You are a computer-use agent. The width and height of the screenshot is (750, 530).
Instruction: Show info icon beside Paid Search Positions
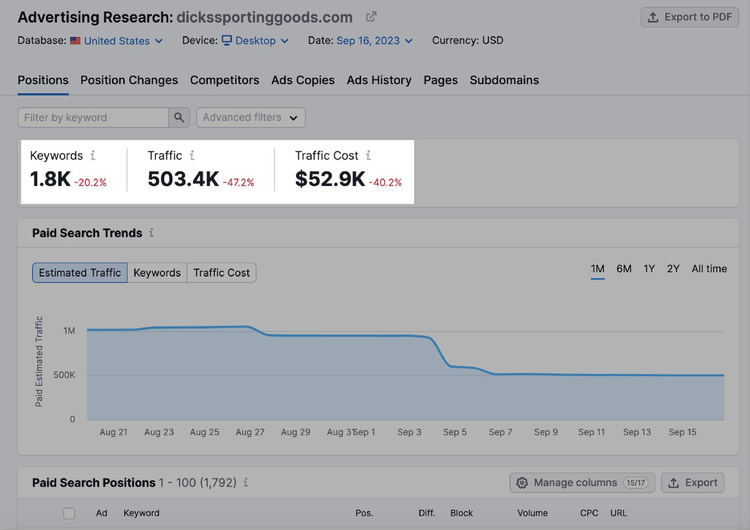245,482
